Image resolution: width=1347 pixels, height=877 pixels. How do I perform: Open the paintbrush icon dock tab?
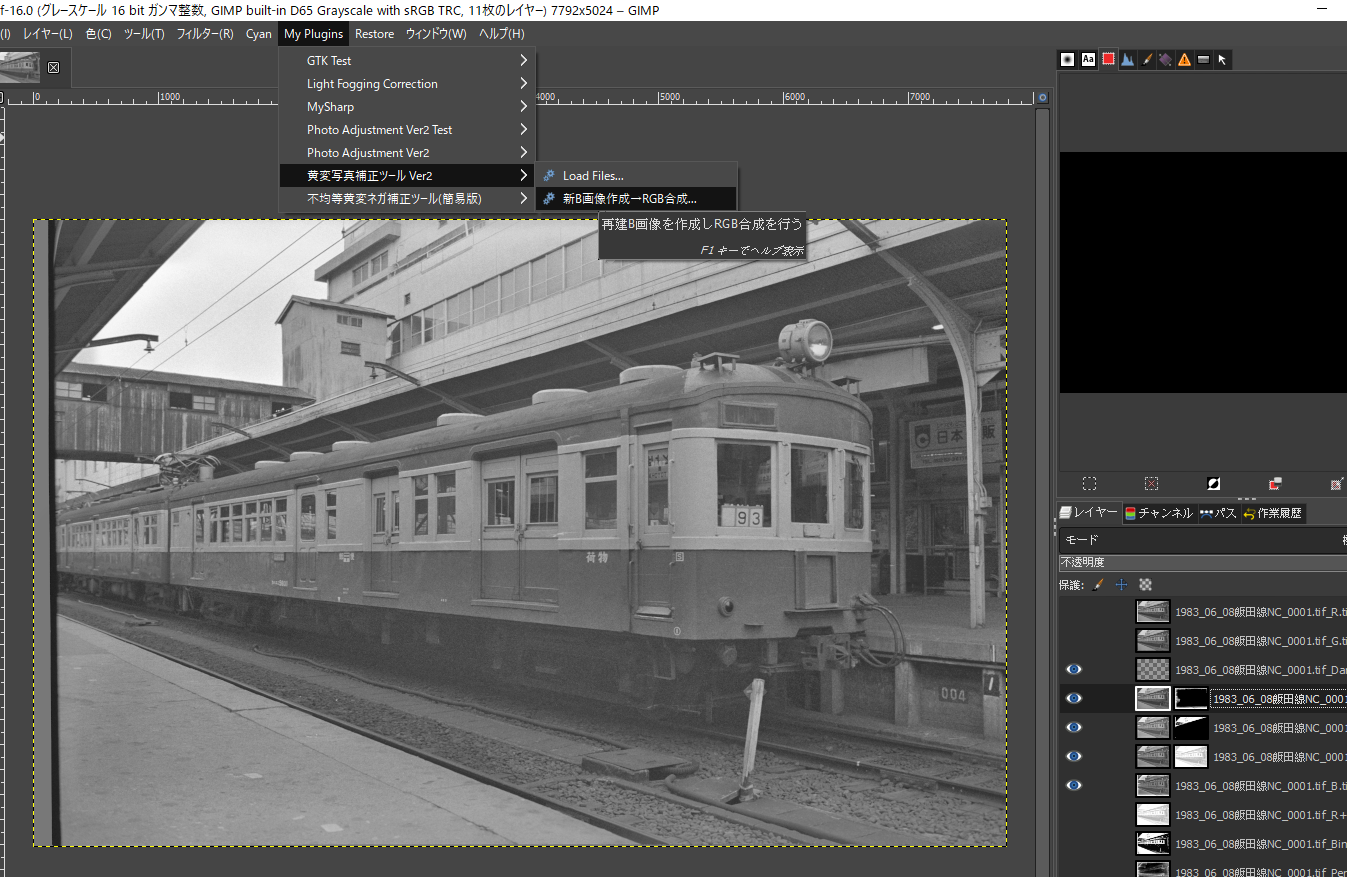1146,59
